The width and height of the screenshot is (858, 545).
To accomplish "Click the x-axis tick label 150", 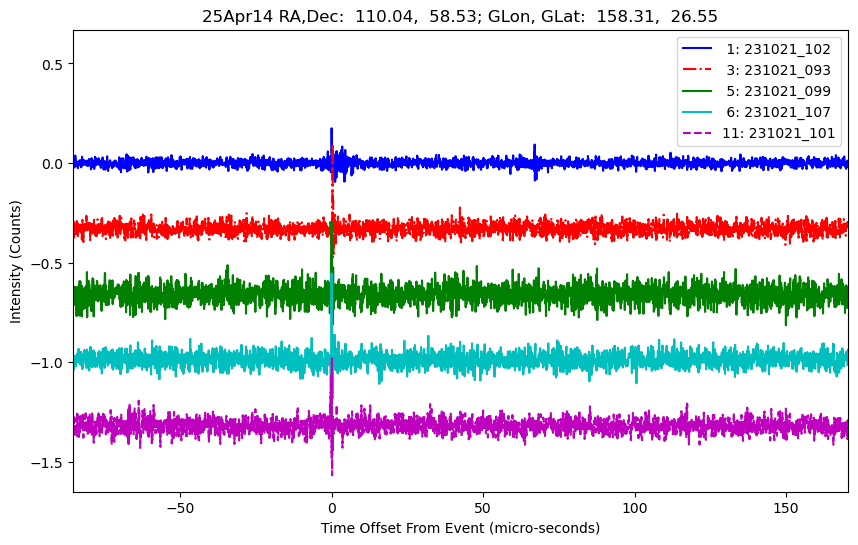I will click(786, 508).
